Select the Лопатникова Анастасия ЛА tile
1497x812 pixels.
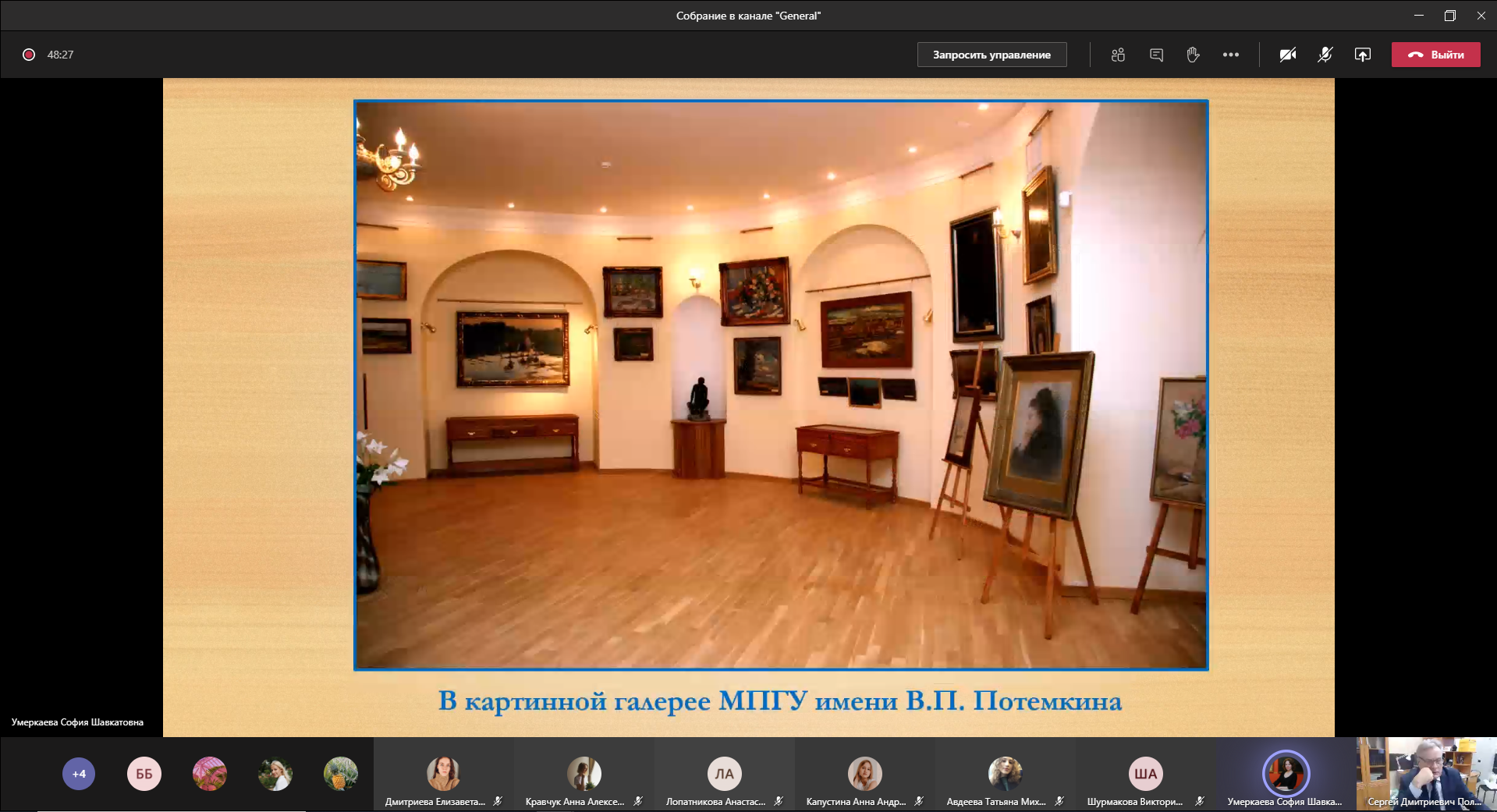click(724, 775)
